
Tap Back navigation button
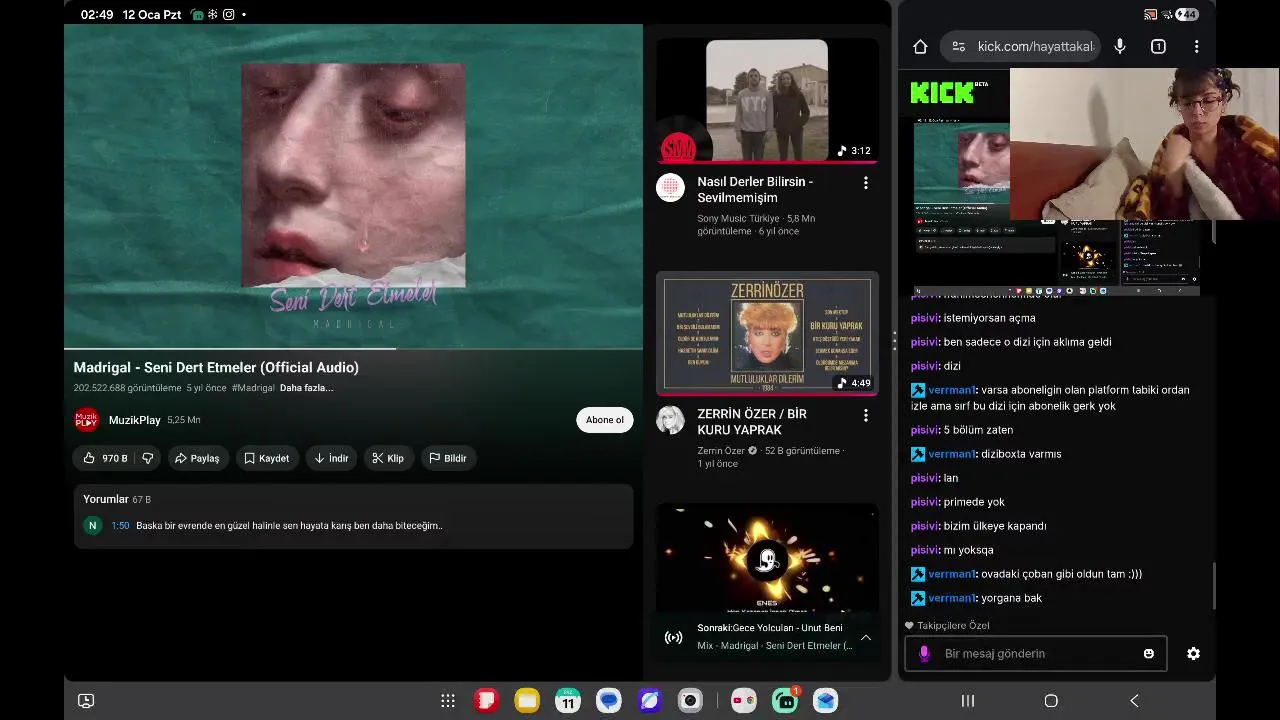[x=1134, y=701]
